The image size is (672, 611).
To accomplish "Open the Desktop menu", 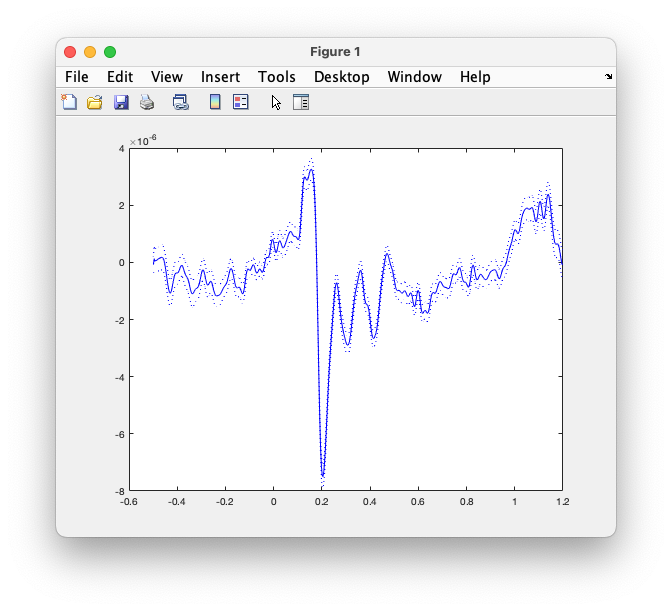I will point(341,77).
